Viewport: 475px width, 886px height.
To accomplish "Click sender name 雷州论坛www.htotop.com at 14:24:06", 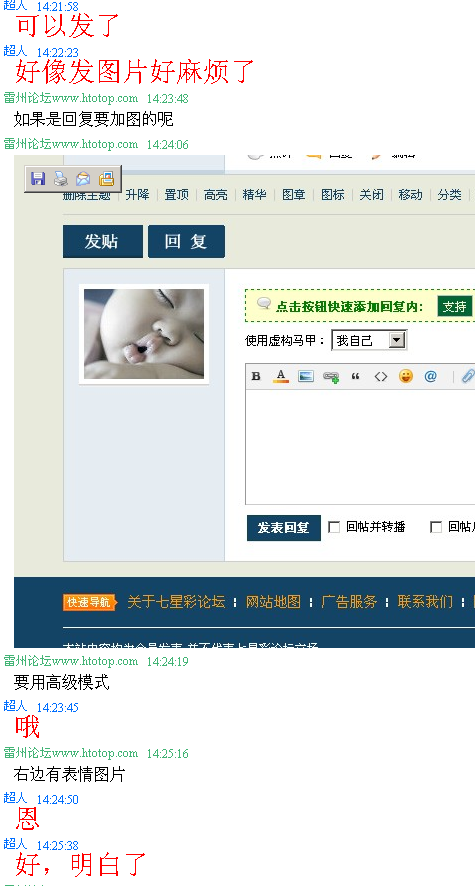I will [x=71, y=144].
